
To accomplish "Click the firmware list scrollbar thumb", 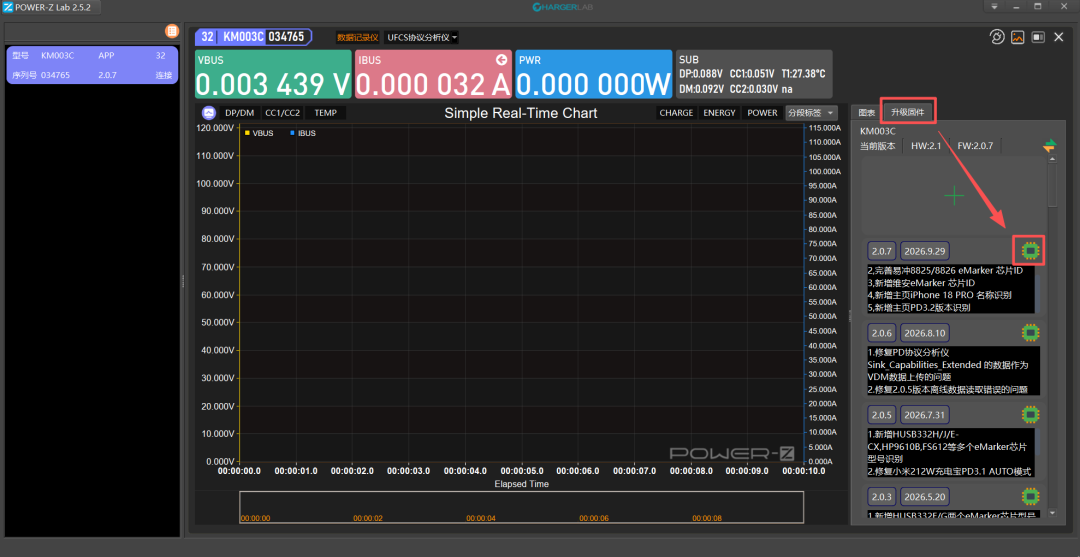I will click(1052, 185).
